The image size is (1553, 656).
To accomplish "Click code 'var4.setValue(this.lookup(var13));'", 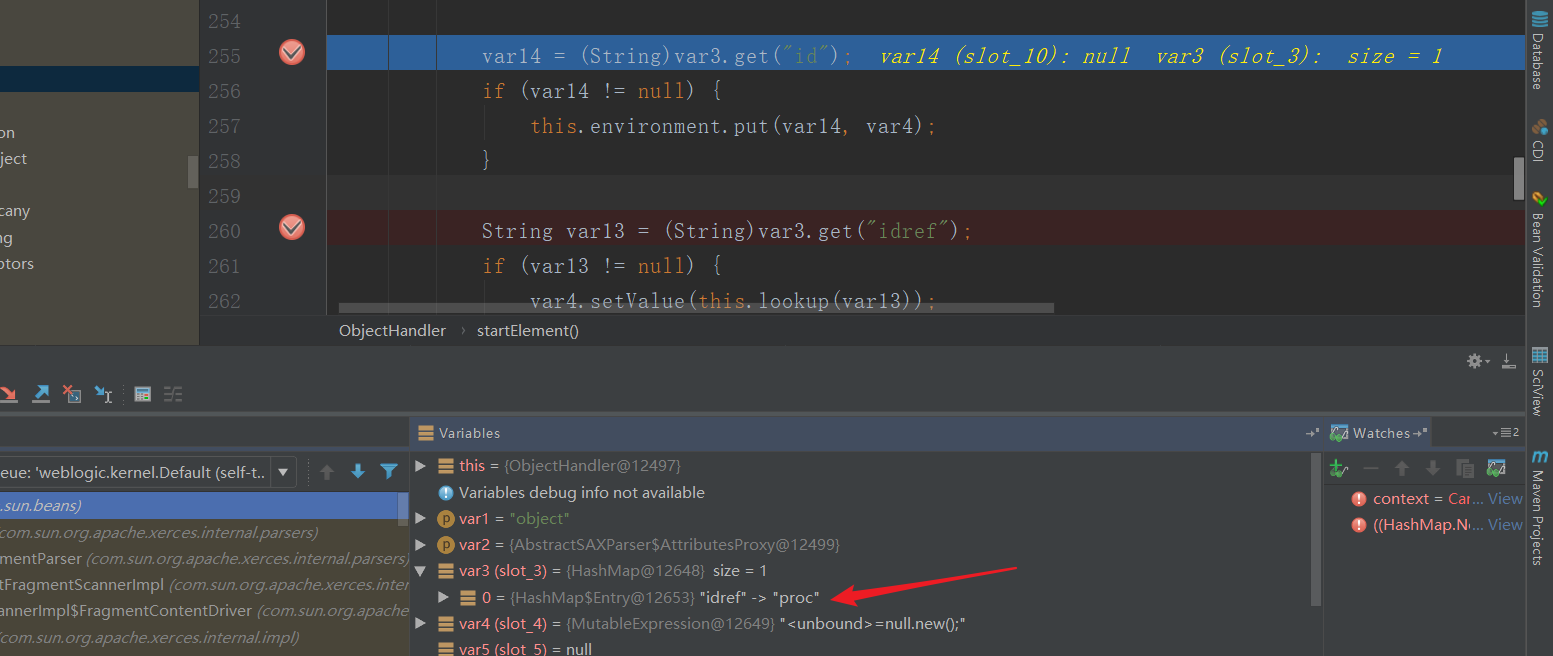I will pyautogui.click(x=733, y=300).
